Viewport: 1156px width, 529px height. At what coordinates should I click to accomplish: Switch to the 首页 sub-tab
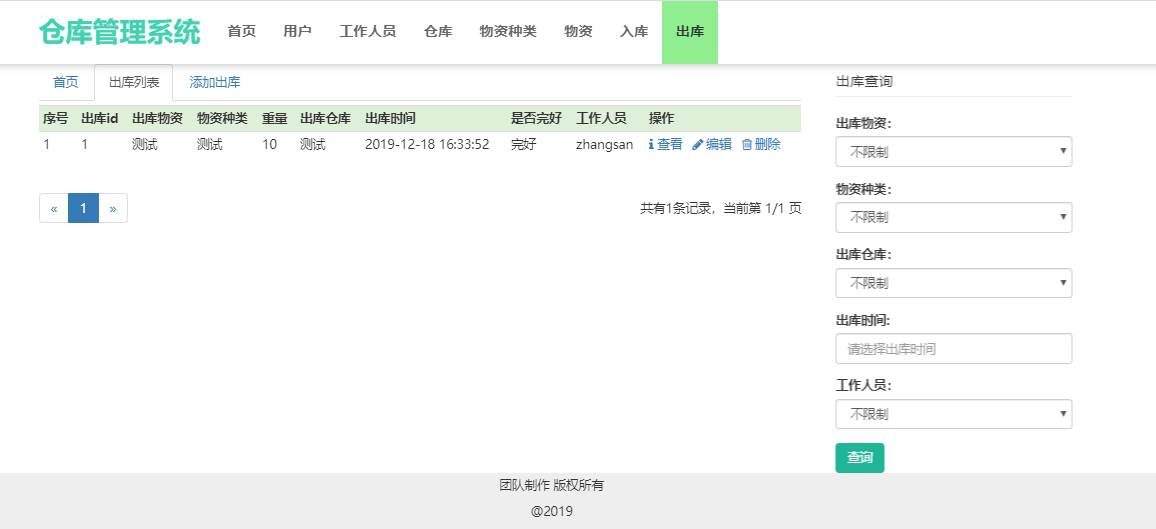[66, 83]
